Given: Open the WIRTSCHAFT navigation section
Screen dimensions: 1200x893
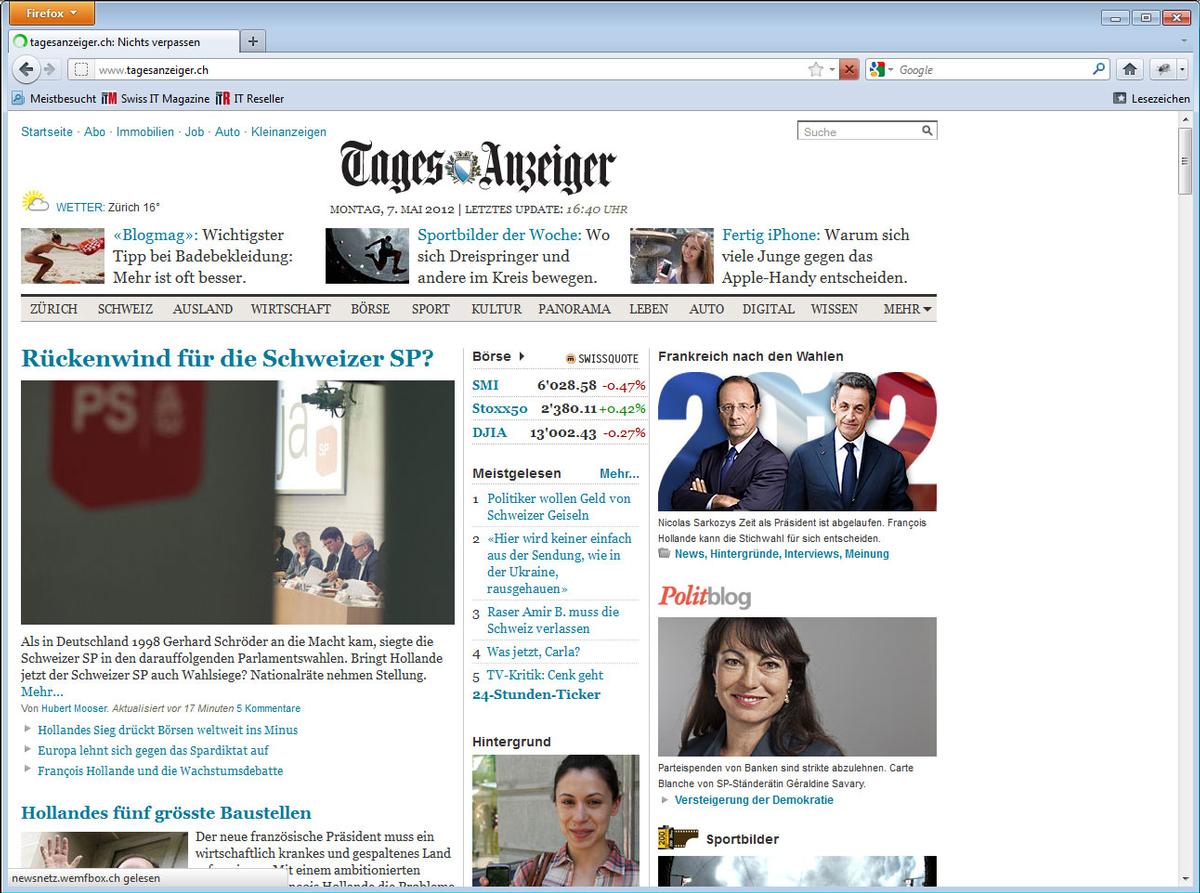Looking at the screenshot, I should tap(291, 309).
